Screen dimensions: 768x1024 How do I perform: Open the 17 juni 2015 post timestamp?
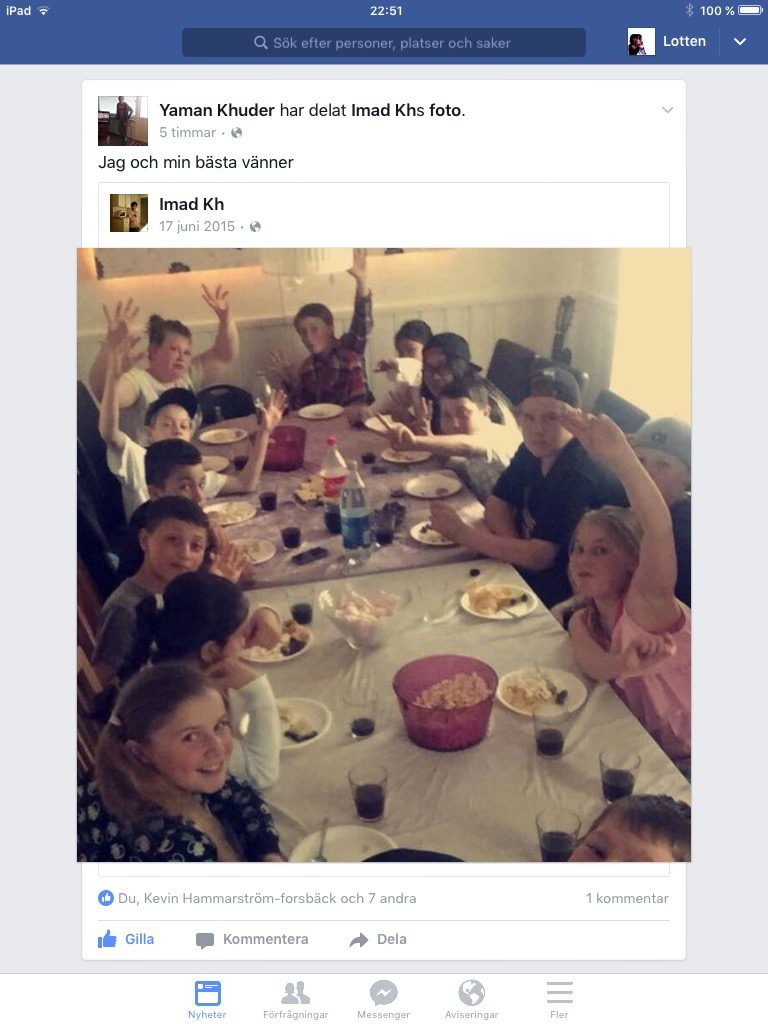[197, 227]
